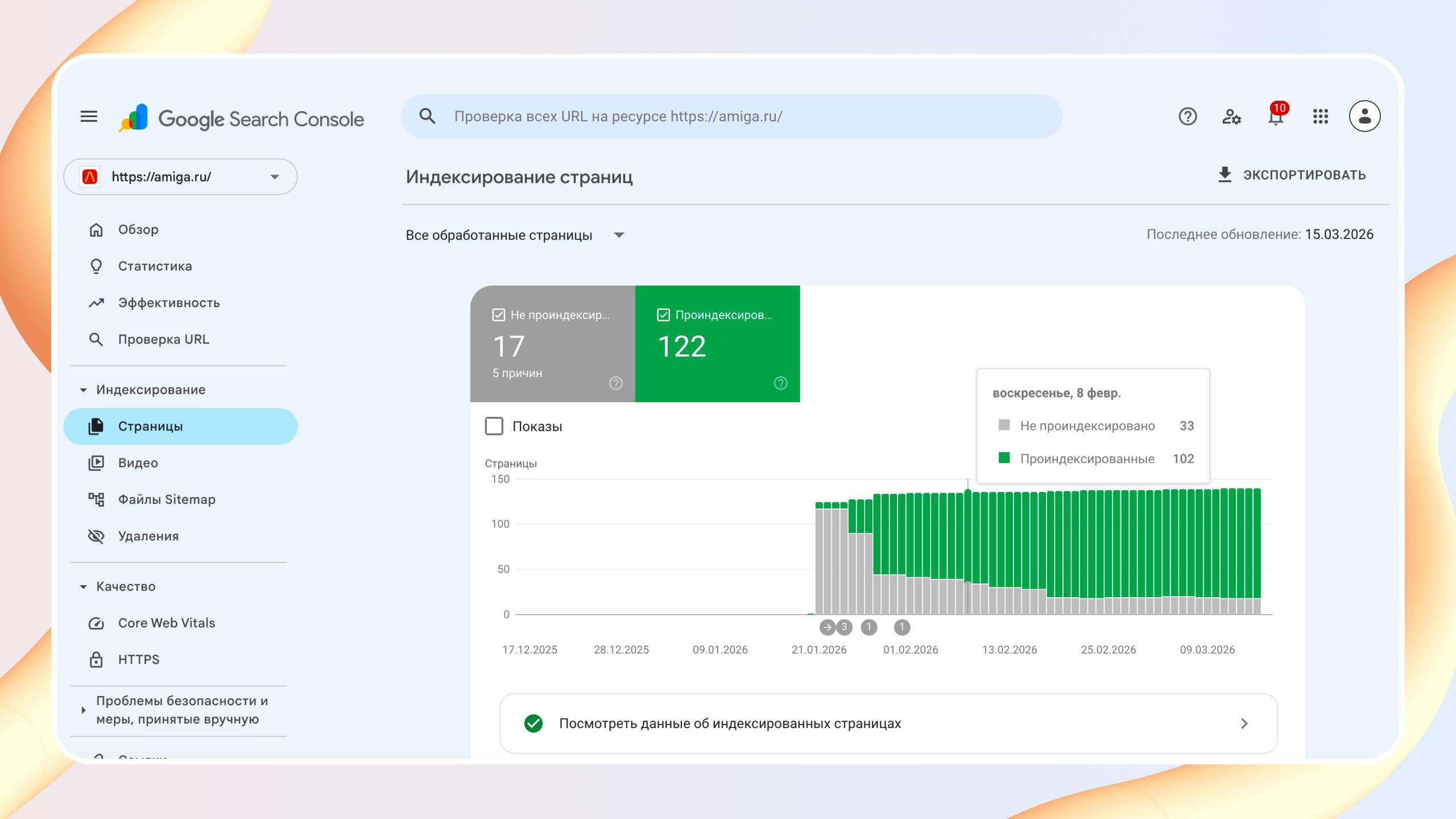Click the help question mark icon

1188,117
